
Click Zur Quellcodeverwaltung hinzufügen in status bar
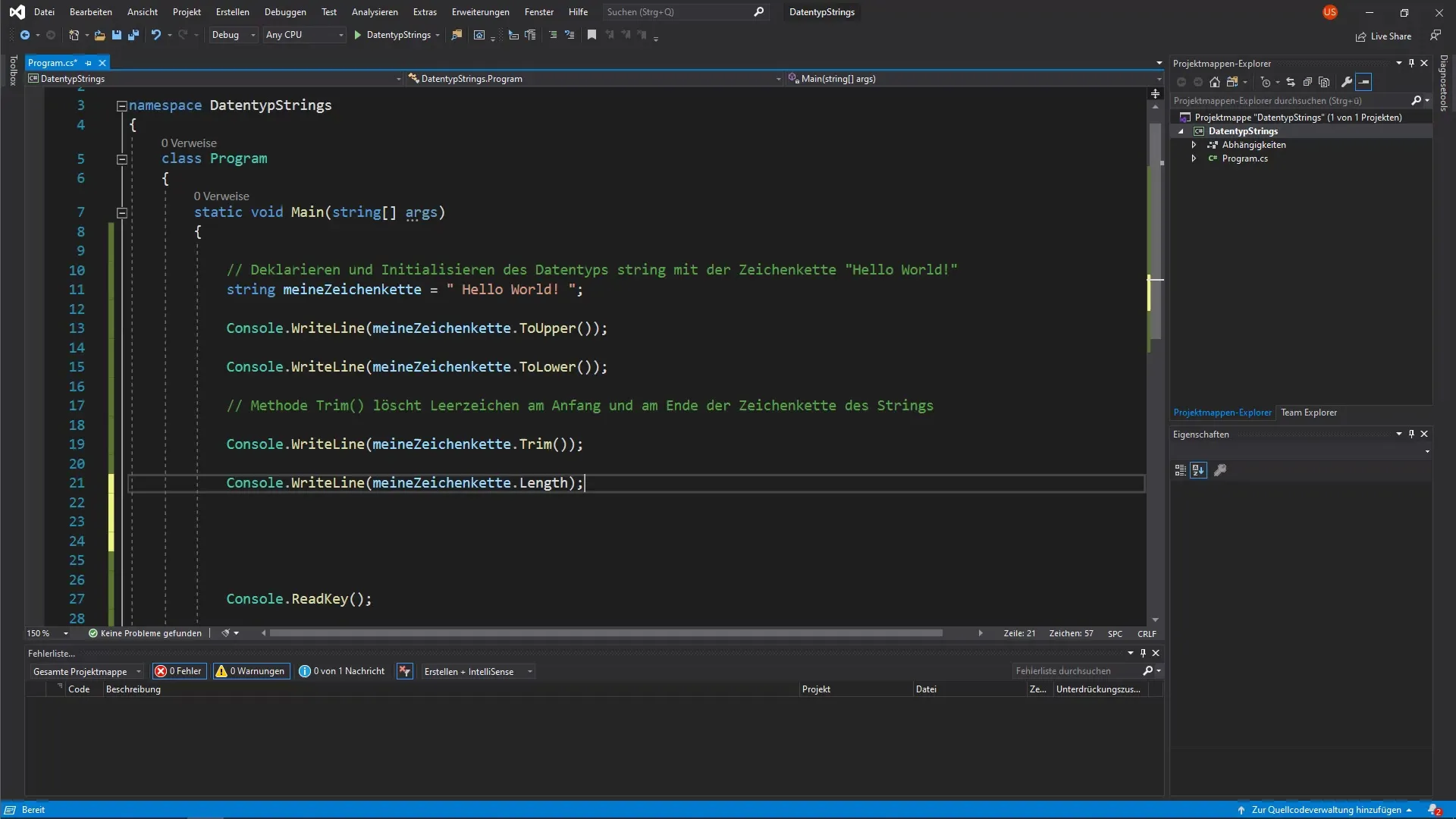click(1324, 810)
